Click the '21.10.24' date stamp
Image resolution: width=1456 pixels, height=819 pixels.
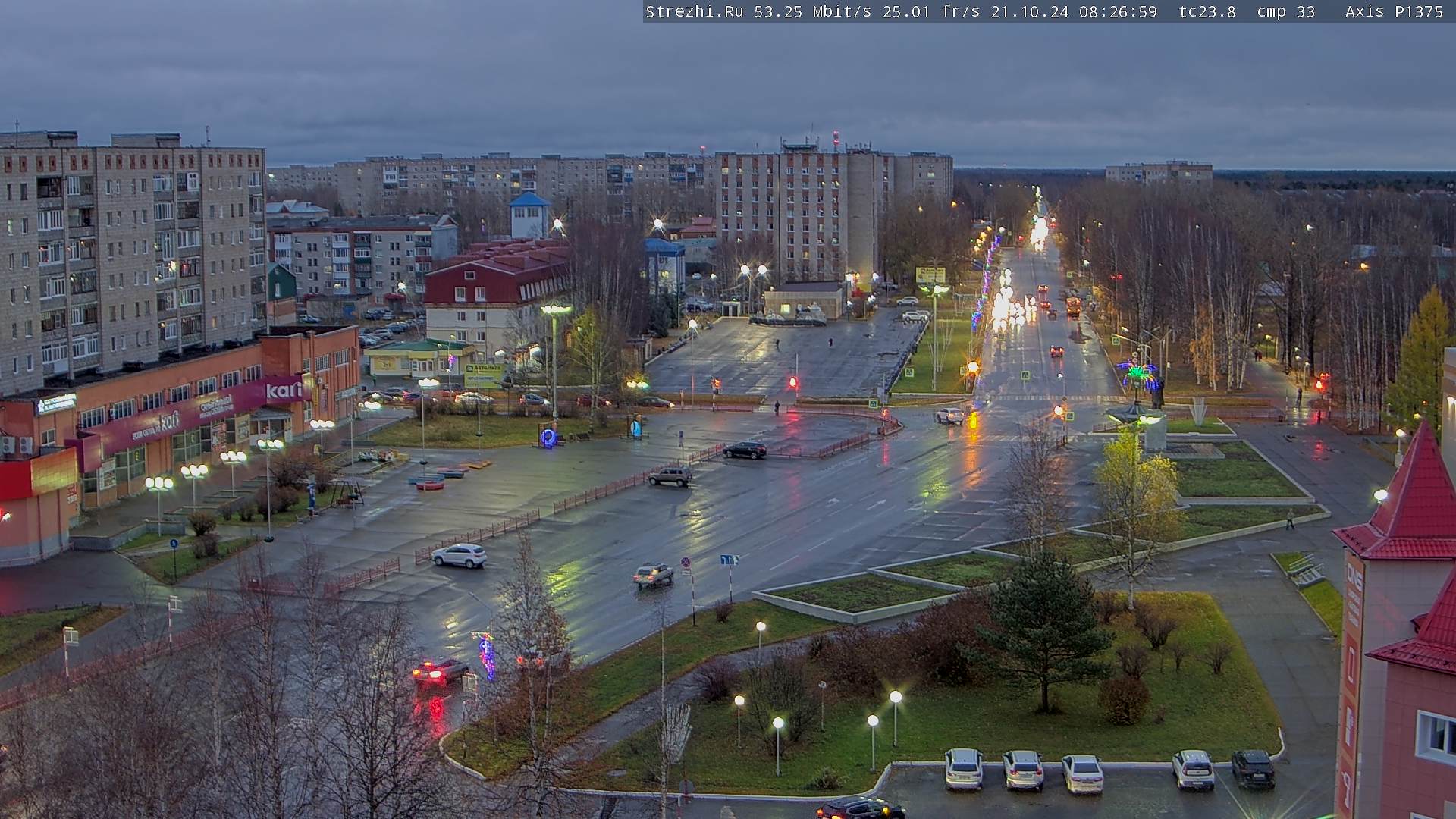pos(1029,11)
